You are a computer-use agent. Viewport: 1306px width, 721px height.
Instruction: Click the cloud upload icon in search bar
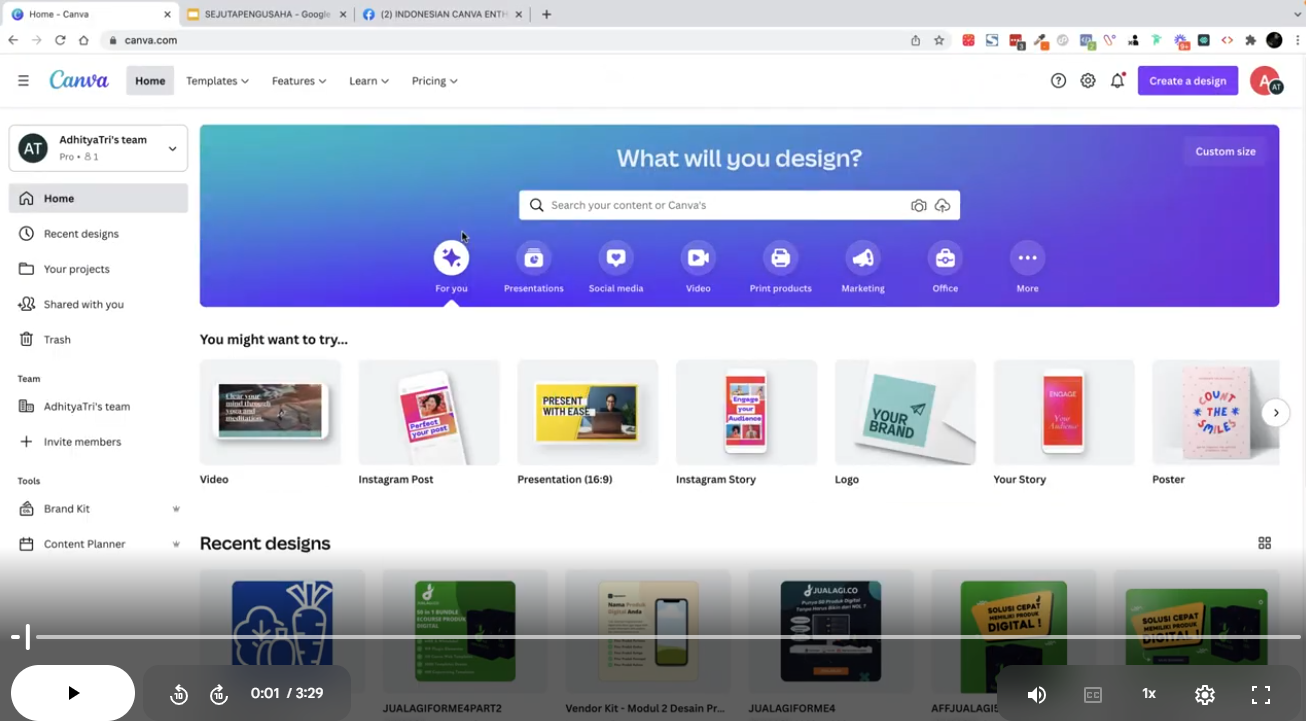pyautogui.click(x=943, y=205)
